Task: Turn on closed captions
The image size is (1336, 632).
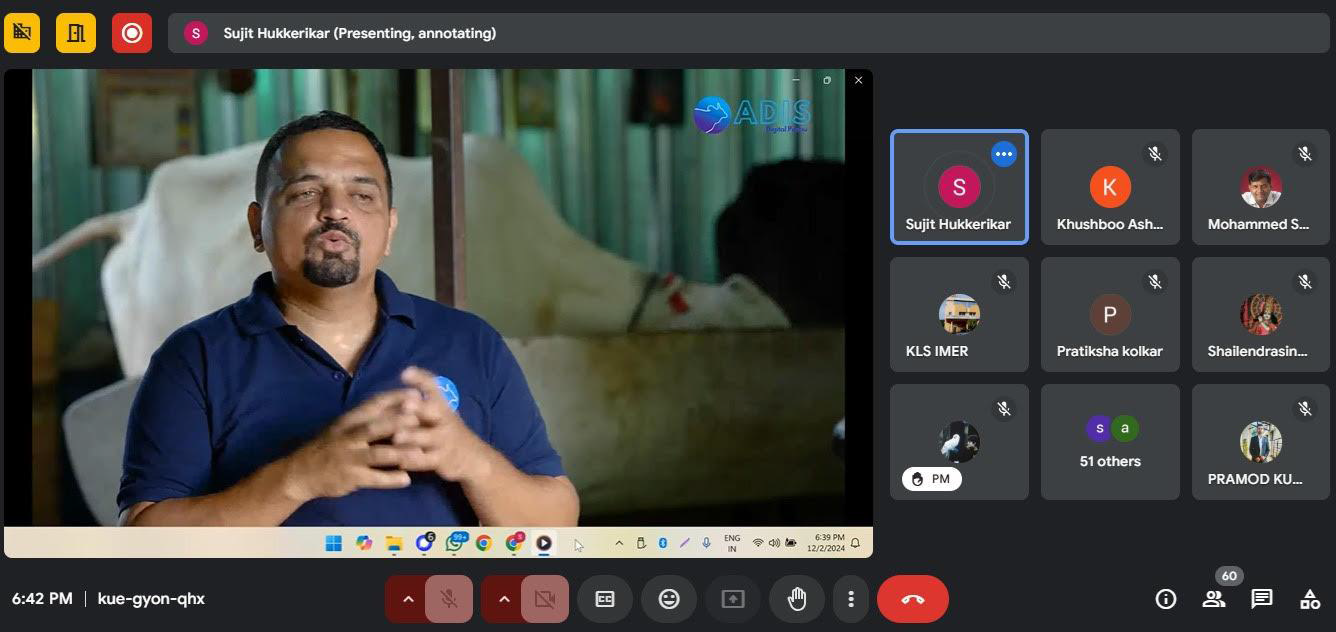Action: pos(605,599)
